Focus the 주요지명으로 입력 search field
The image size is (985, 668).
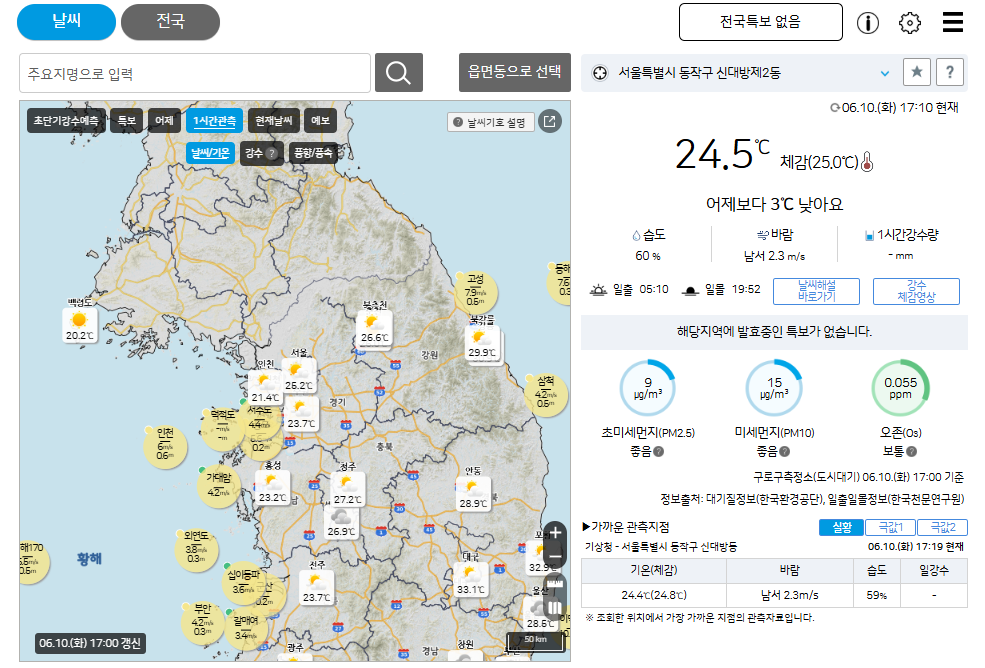point(195,73)
